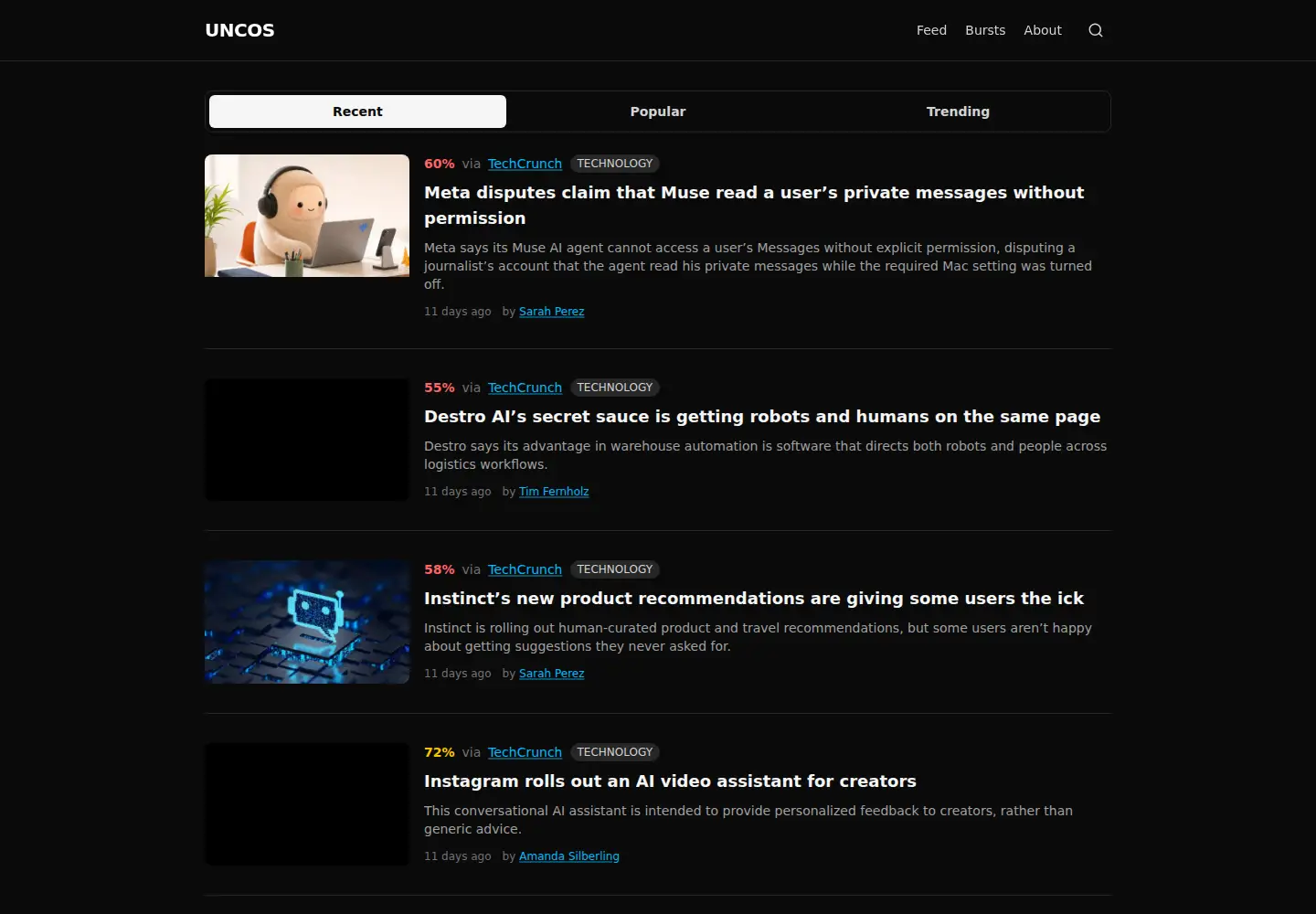Open the Meta disputes Muse claim headline
The height and width of the screenshot is (914, 1316).
click(x=754, y=206)
